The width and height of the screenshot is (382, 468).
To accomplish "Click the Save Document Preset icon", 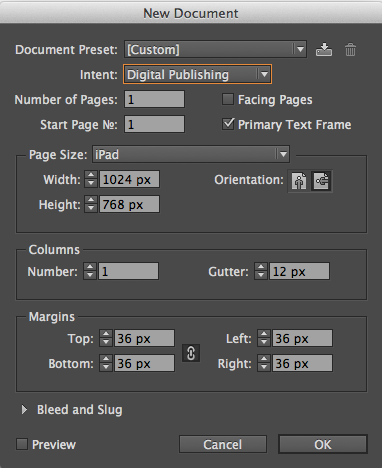I will [324, 50].
